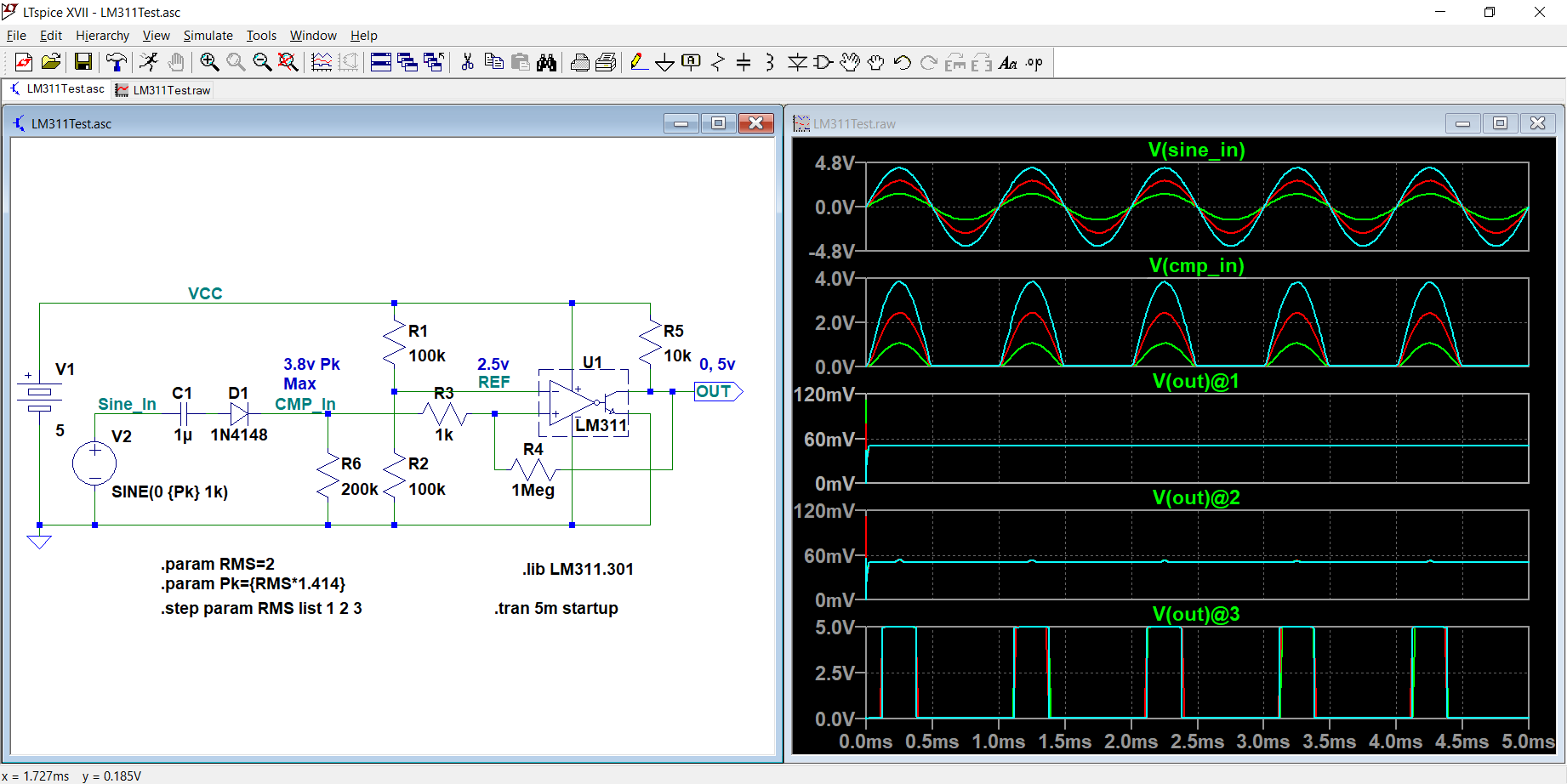Open the View menu
1567x784 pixels.
(157, 36)
